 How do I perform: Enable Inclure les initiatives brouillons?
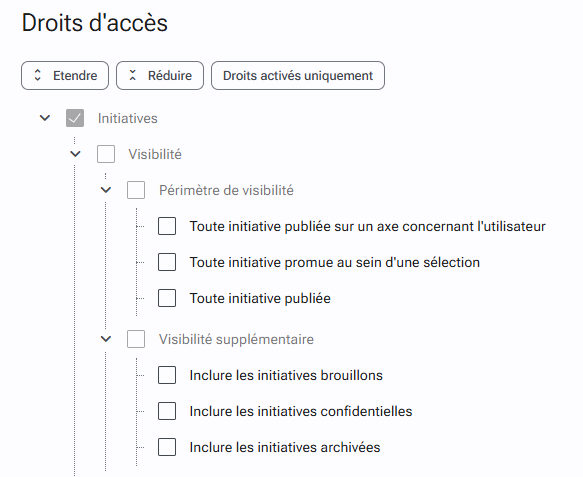pyautogui.click(x=167, y=375)
